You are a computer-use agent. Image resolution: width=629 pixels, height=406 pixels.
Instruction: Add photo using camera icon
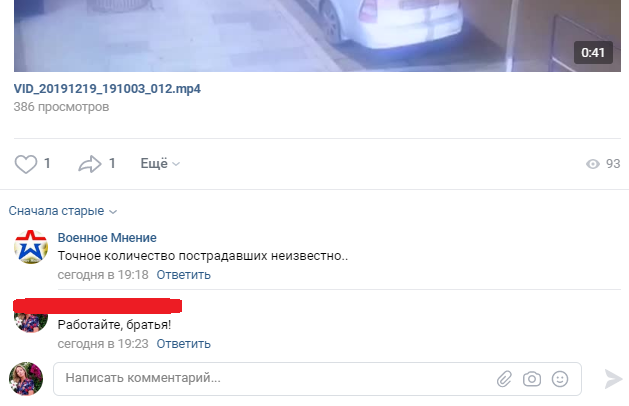[532, 379]
